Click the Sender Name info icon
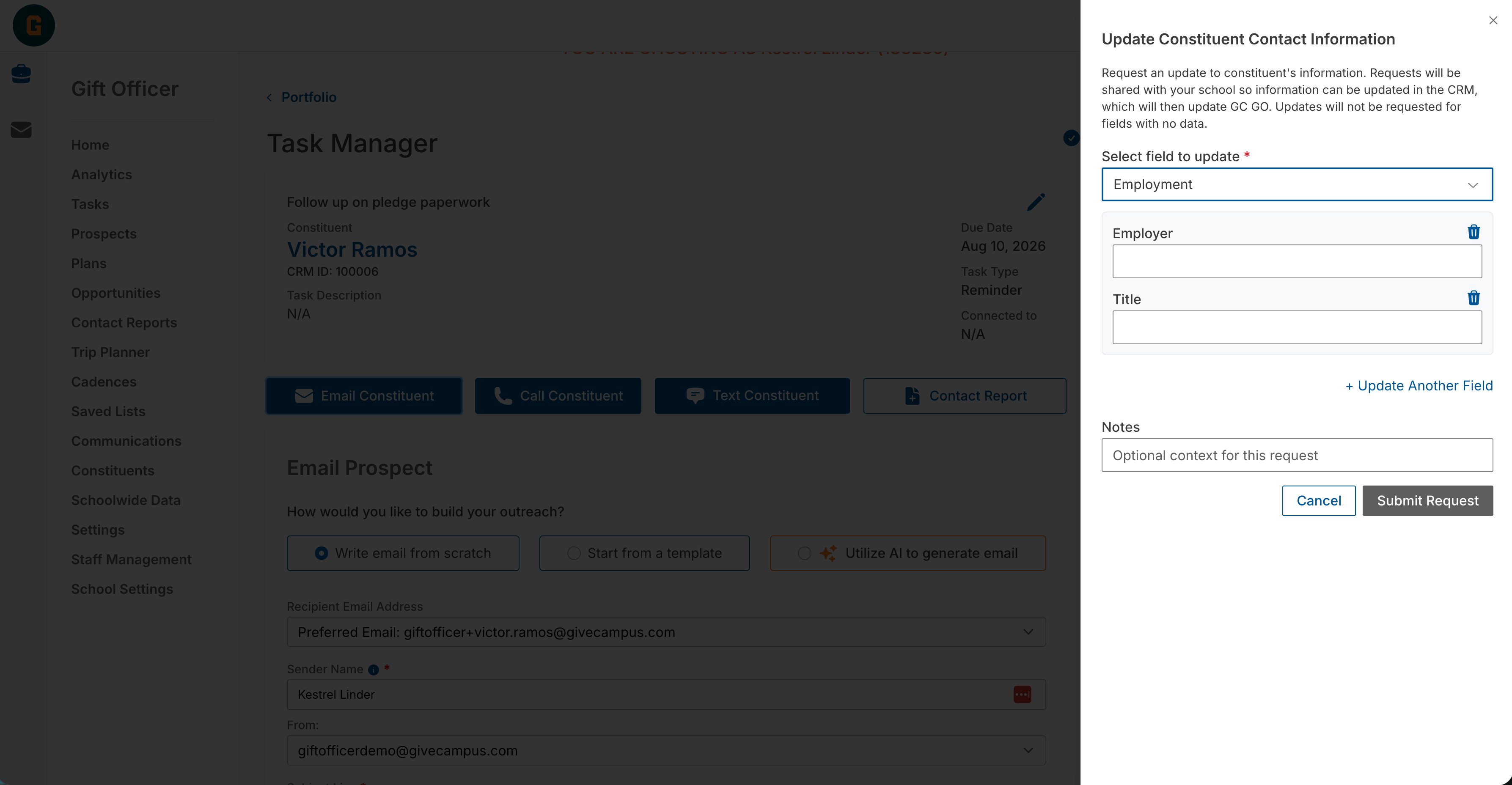The height and width of the screenshot is (785, 1512). click(373, 670)
